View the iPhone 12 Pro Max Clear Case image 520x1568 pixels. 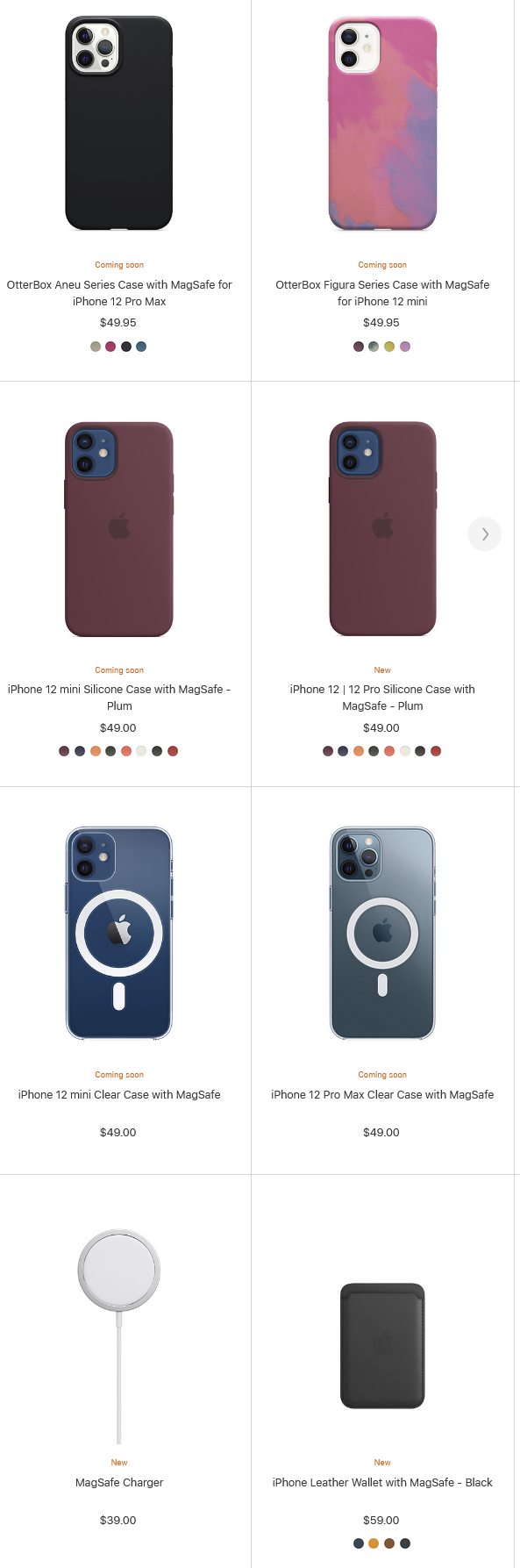(382, 934)
